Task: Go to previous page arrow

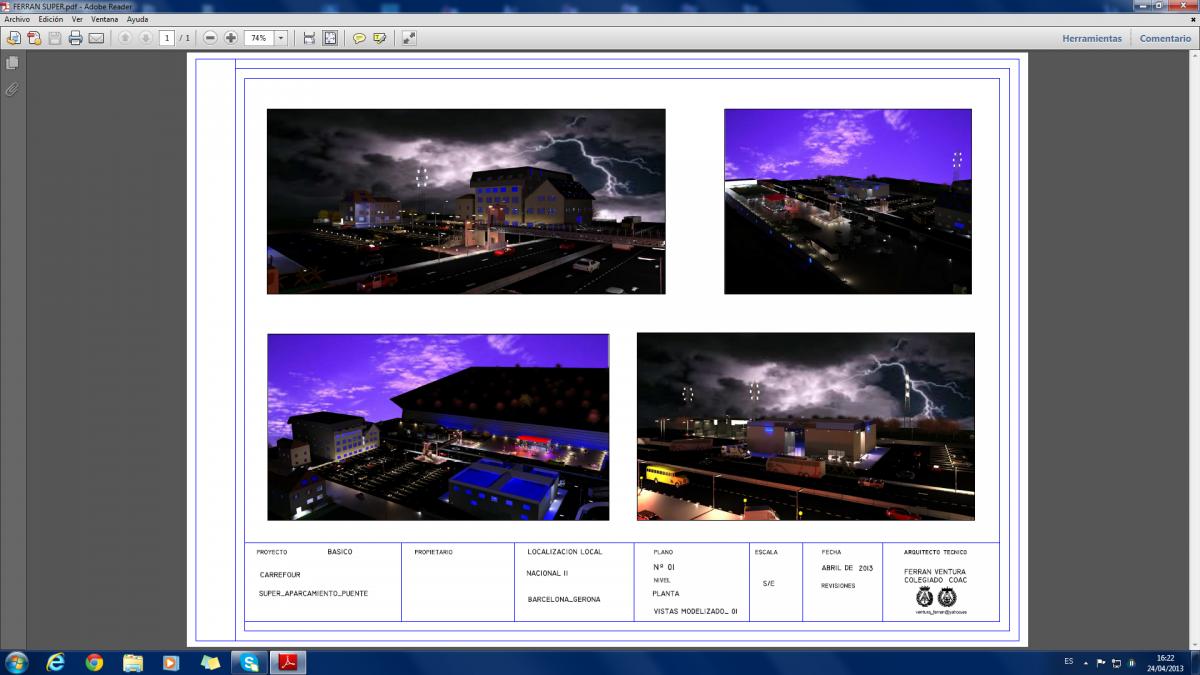Action: [x=125, y=38]
